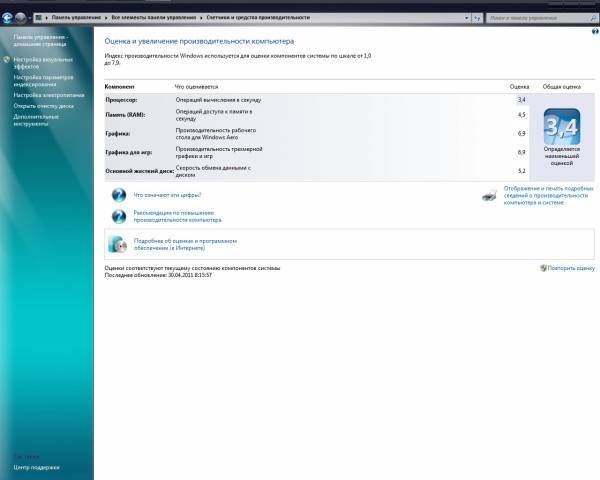Click the 3,4 base score badge
600x480 pixels.
click(x=561, y=127)
